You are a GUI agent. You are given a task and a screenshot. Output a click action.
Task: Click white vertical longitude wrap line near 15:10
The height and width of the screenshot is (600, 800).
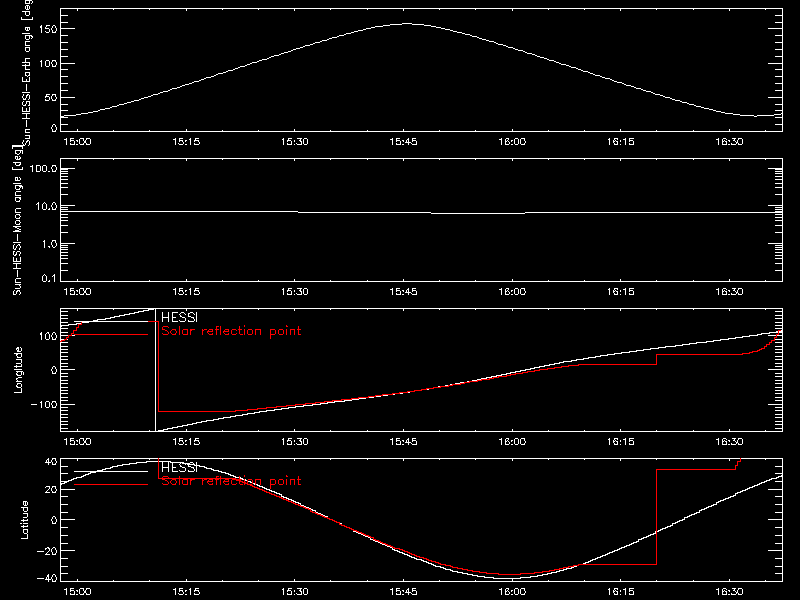coord(155,370)
